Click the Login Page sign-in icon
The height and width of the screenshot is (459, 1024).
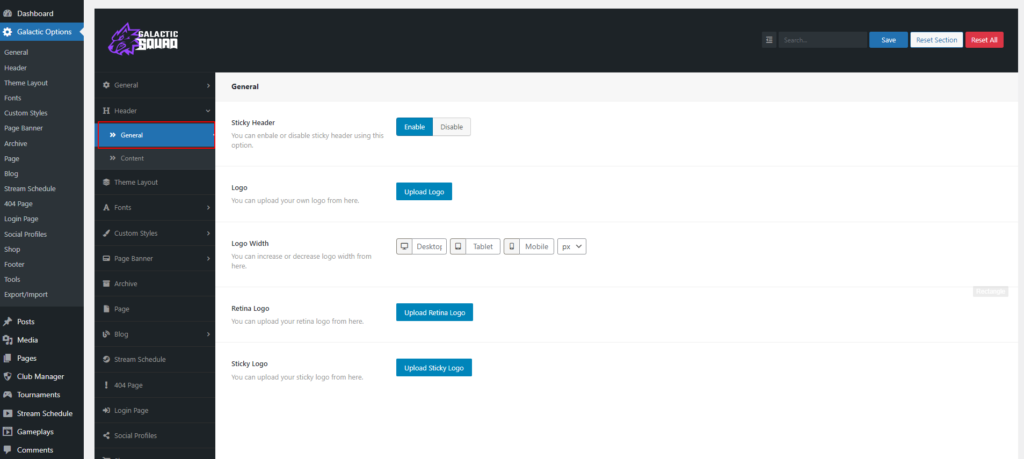click(x=106, y=411)
